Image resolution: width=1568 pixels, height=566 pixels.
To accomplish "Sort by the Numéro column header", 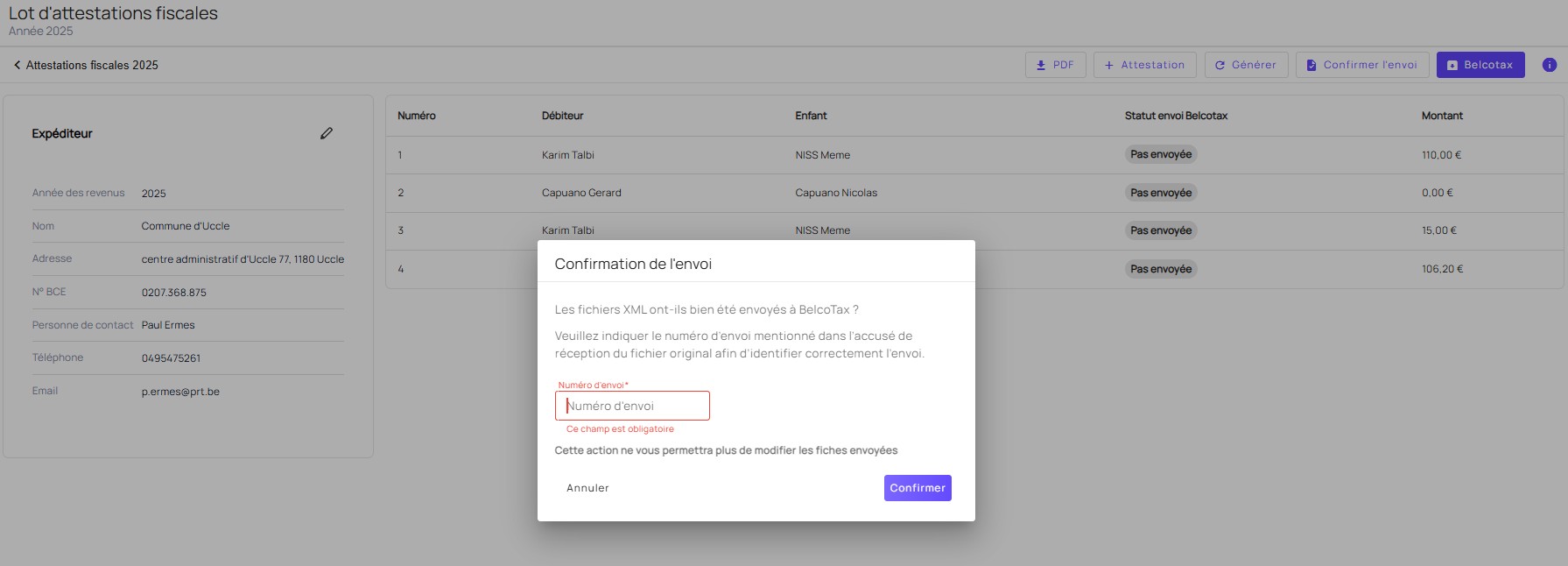I will (417, 116).
